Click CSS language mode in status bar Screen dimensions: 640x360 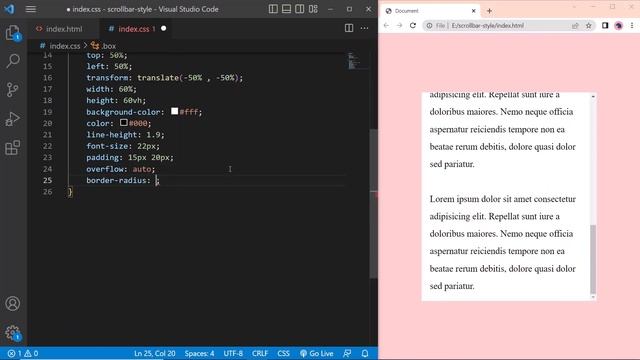pos(283,353)
